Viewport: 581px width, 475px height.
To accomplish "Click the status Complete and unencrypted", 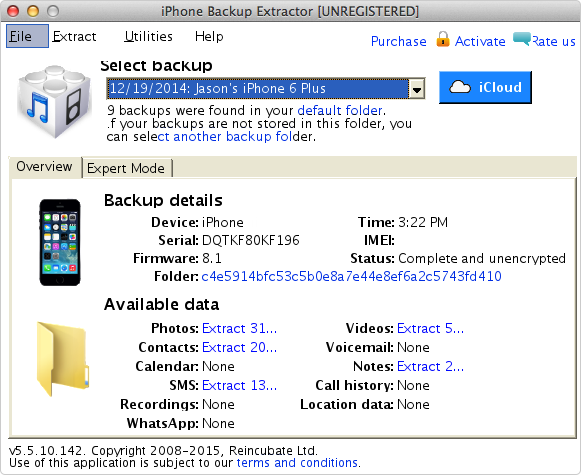I will coord(482,259).
